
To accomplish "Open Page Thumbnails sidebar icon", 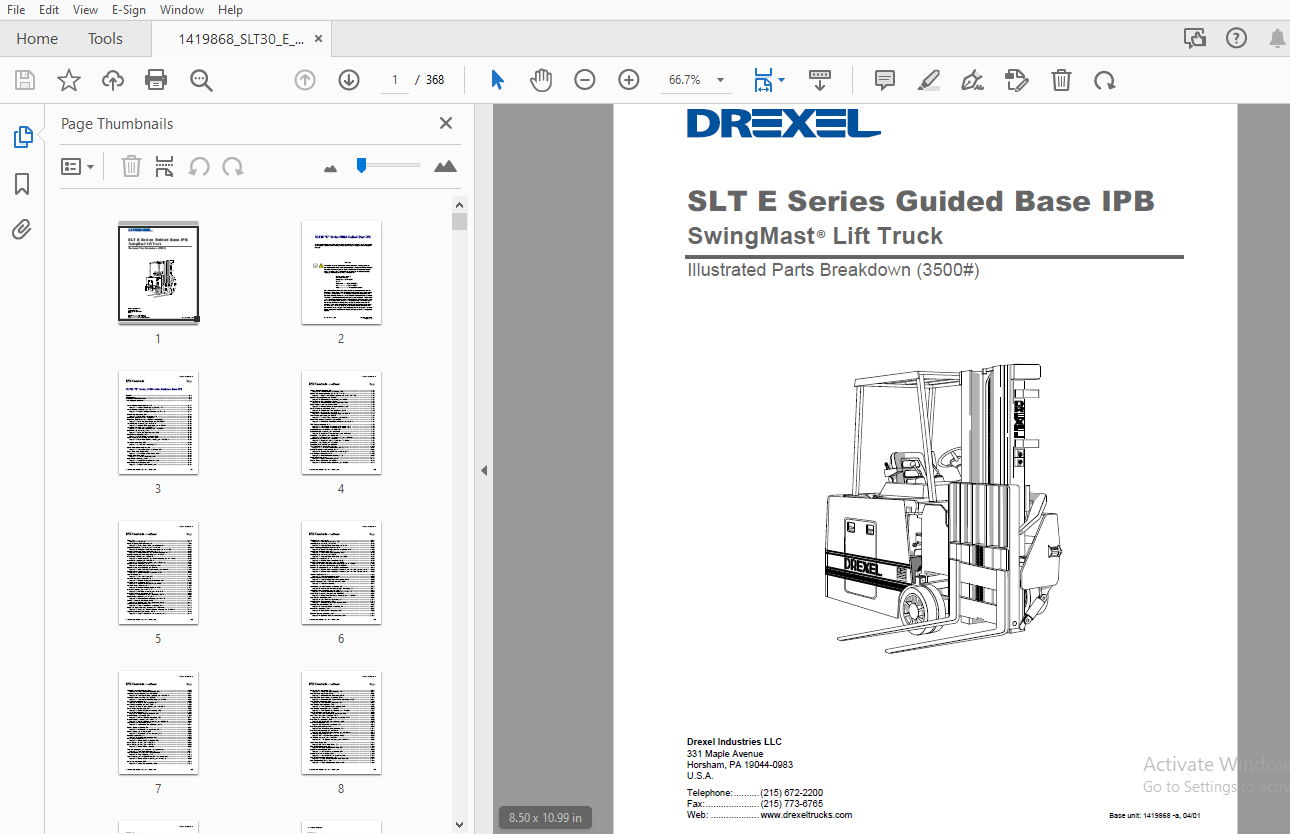I will click(22, 137).
